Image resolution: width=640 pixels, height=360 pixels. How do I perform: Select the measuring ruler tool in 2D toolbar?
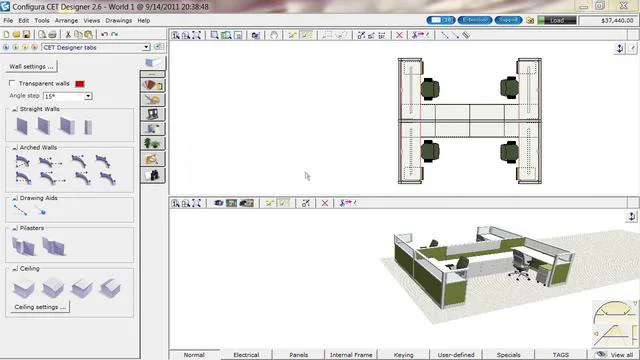[x=466, y=36]
